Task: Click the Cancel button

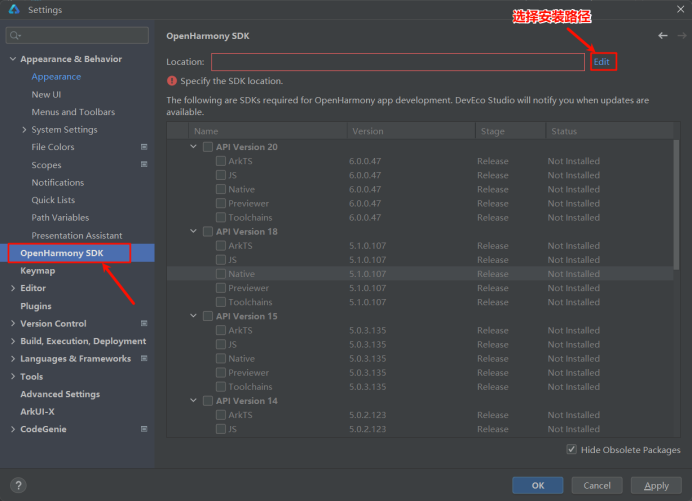Action: pos(597,486)
